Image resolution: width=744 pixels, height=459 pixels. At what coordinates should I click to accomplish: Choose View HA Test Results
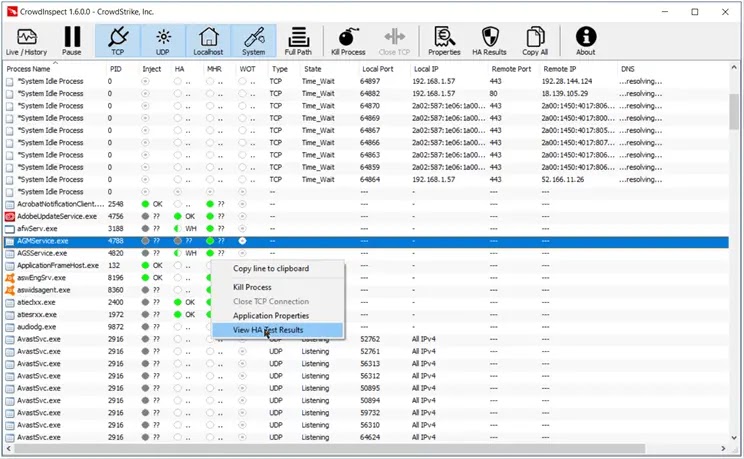coord(278,330)
